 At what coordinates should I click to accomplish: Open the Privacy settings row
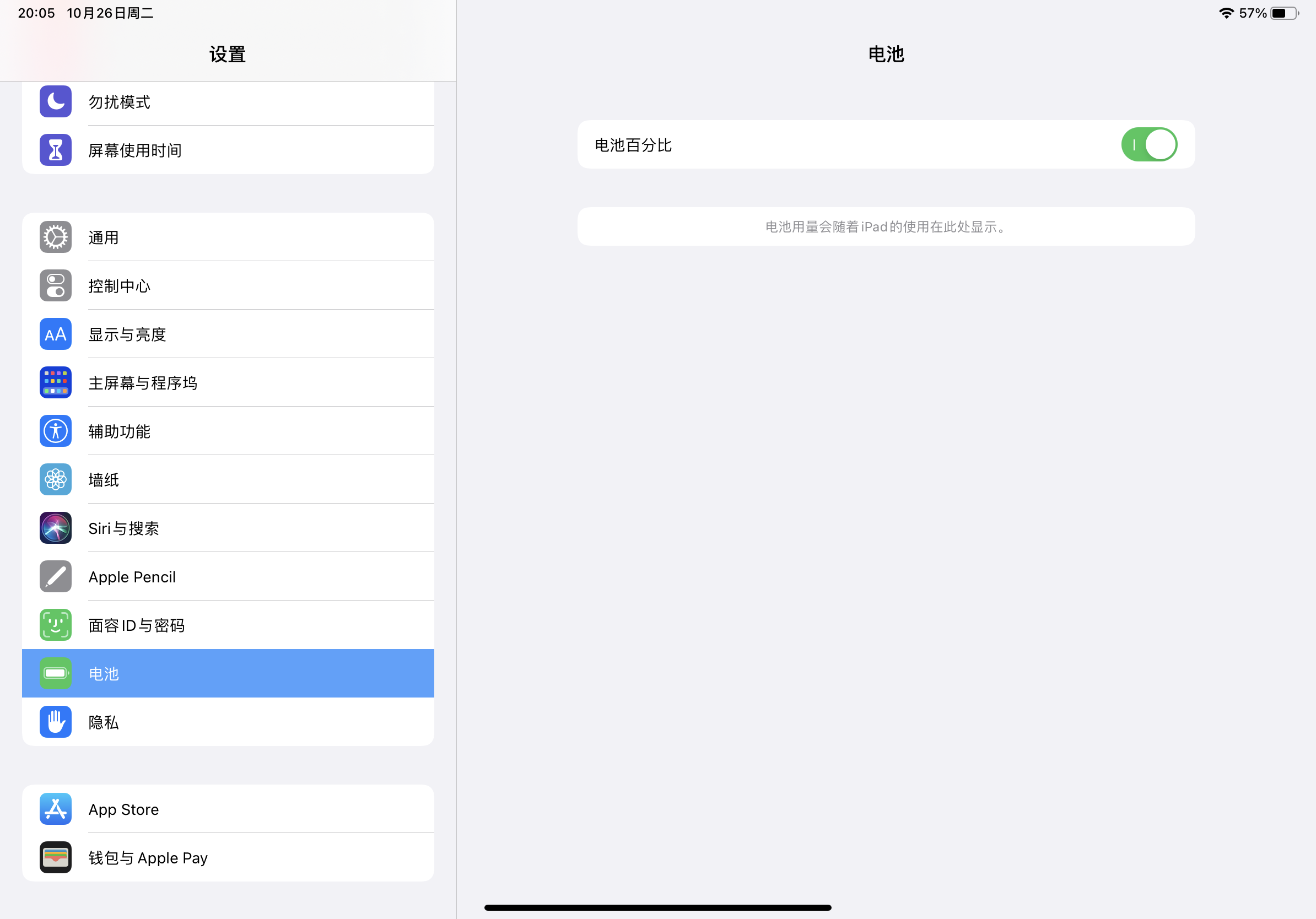point(228,722)
